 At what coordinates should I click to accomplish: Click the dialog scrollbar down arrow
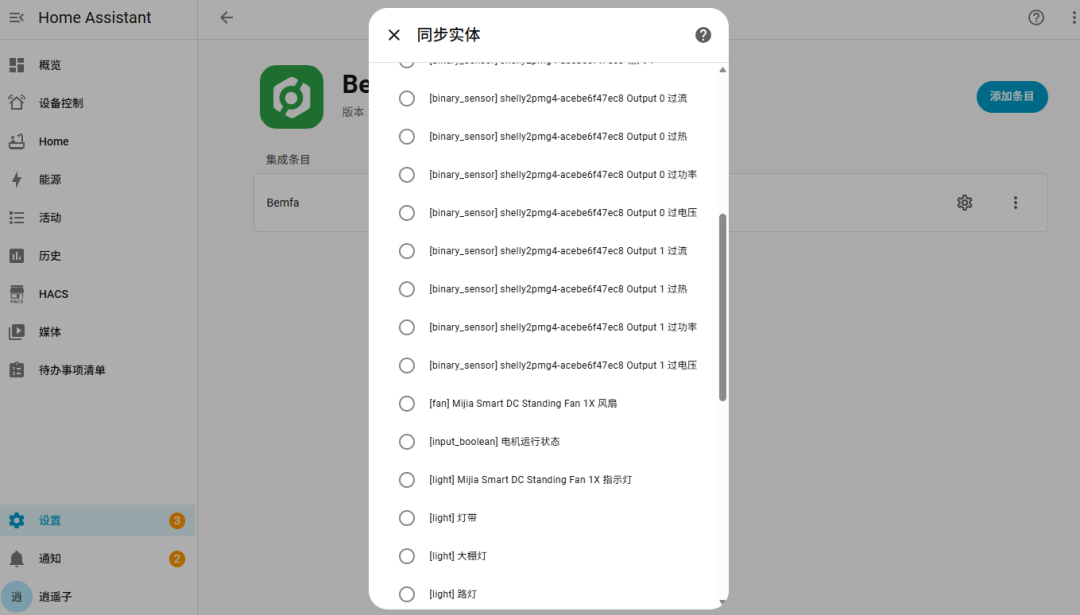click(x=723, y=602)
